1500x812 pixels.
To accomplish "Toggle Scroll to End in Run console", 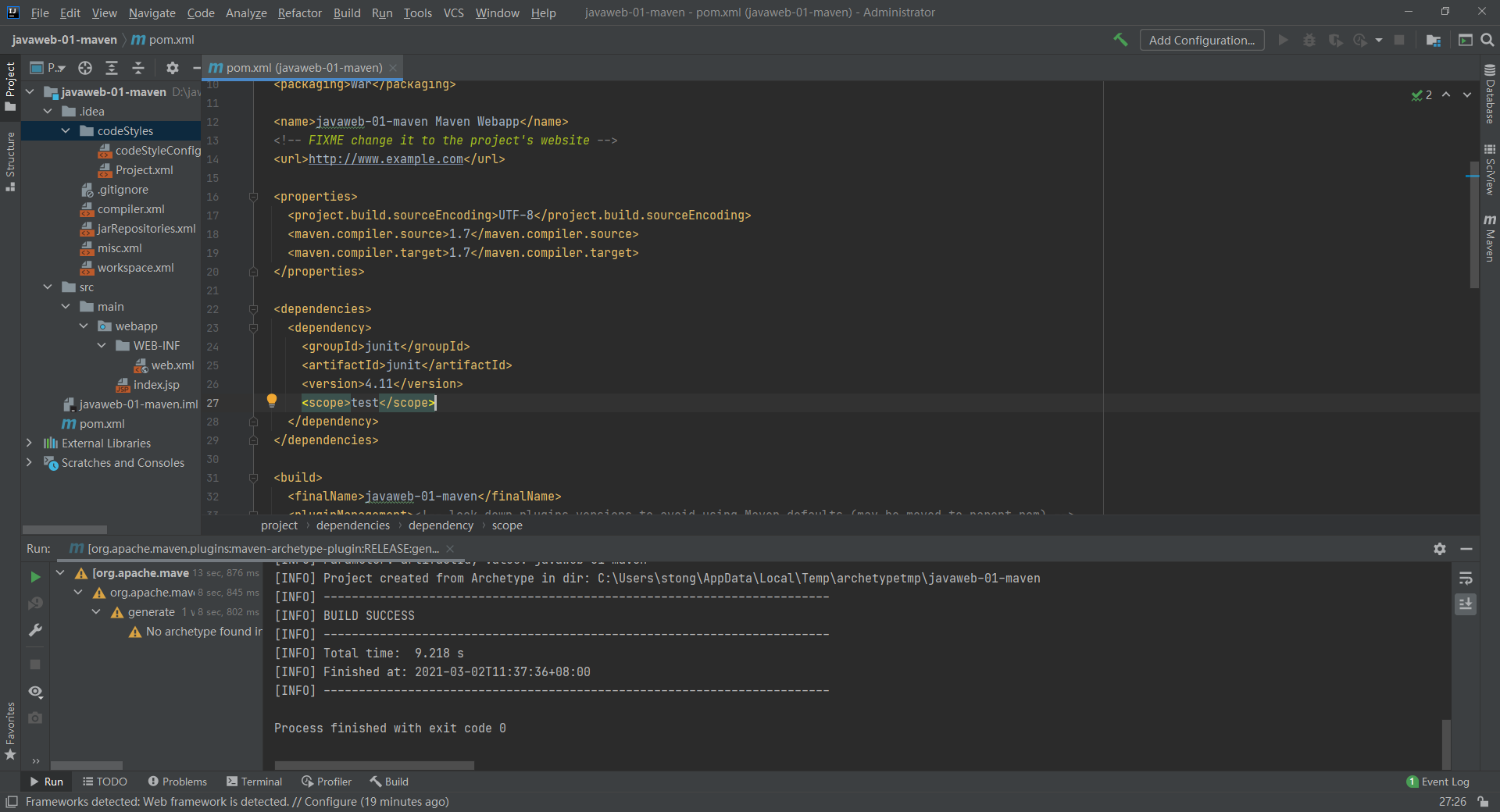I will point(1466,604).
